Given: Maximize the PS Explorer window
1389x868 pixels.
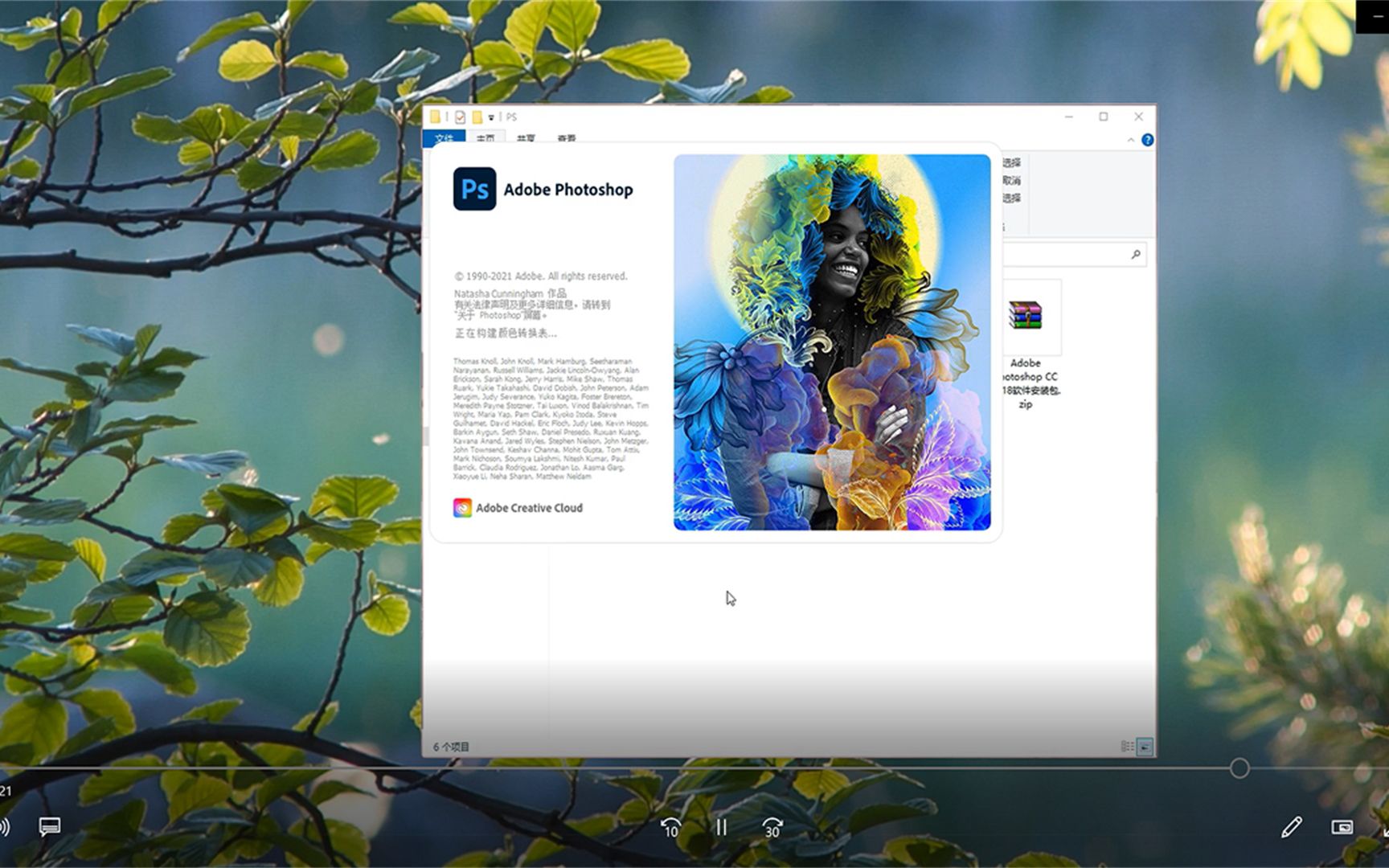Looking at the screenshot, I should pyautogui.click(x=1104, y=117).
